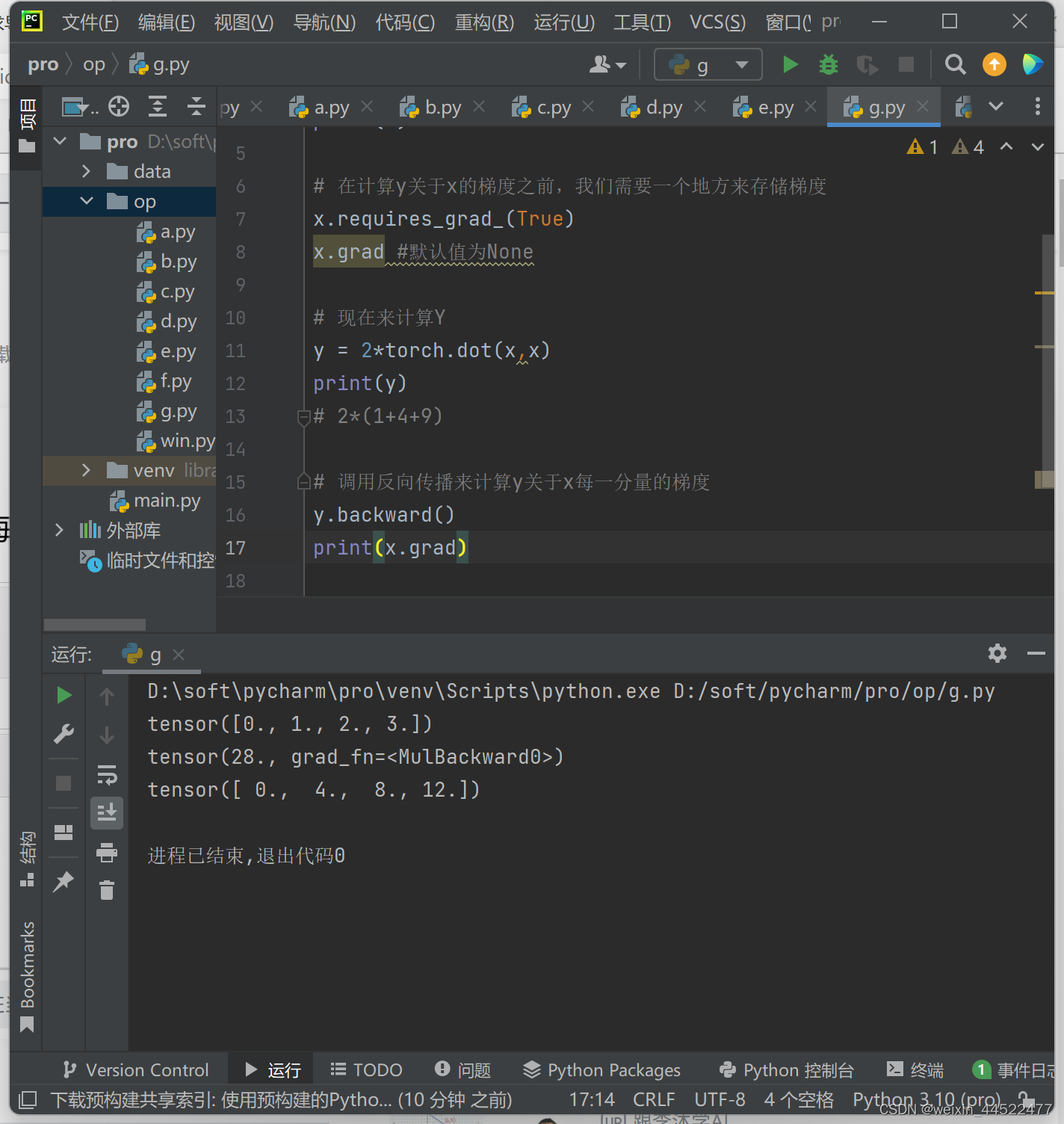The height and width of the screenshot is (1124, 1064).
Task: Collapse the op folder
Action: point(86,202)
